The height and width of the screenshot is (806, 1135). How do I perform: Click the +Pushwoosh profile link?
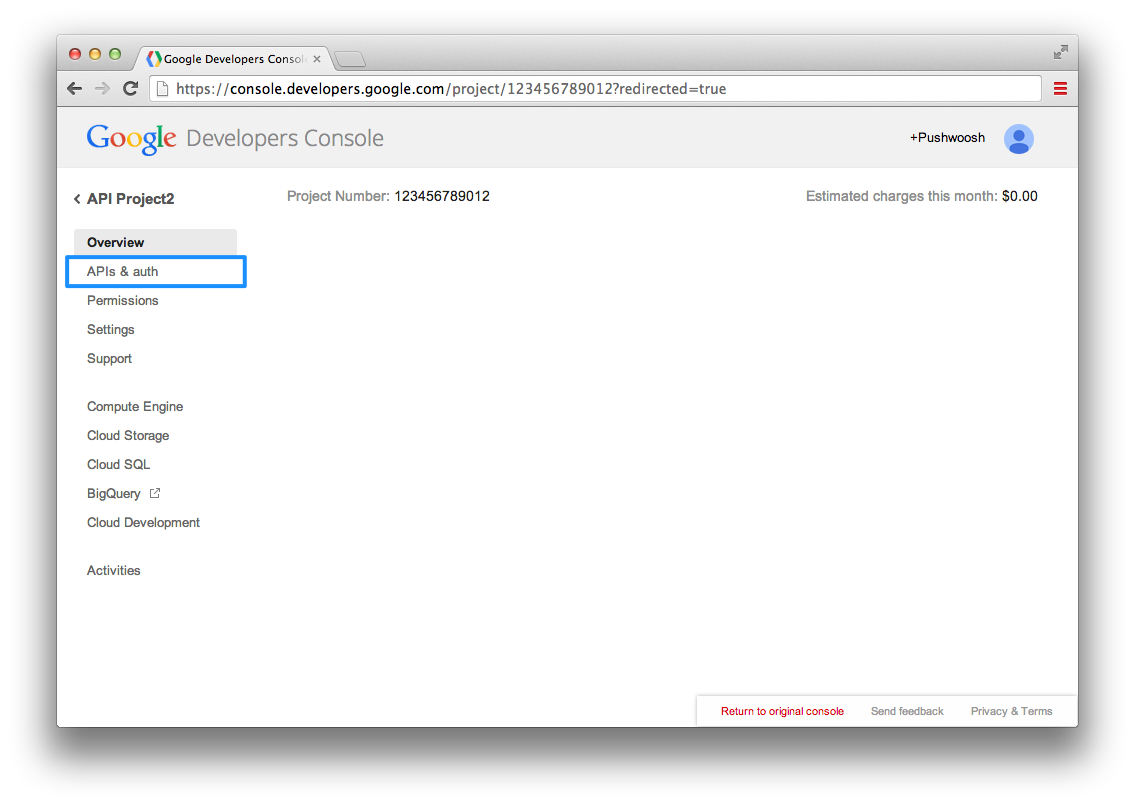pyautogui.click(x=947, y=138)
